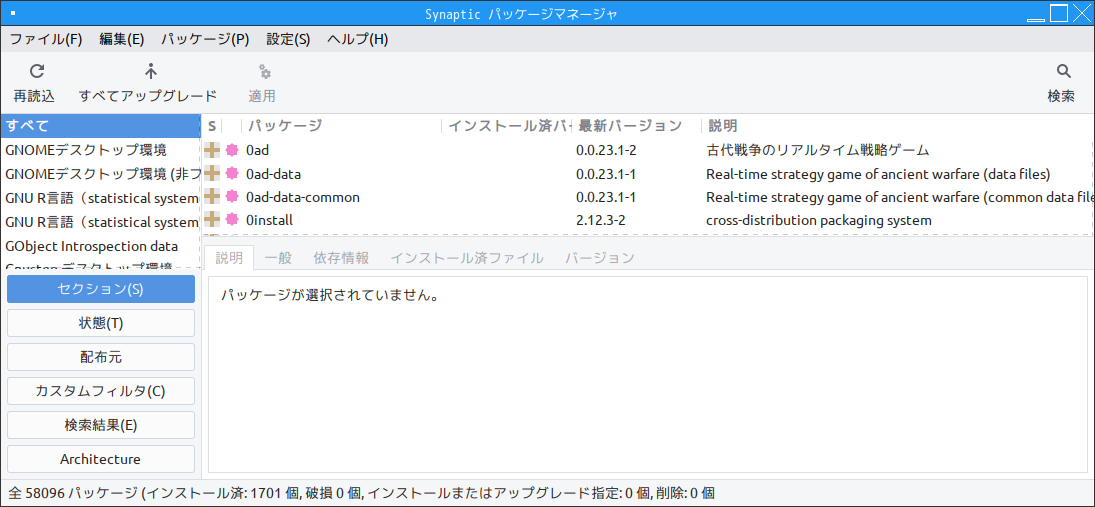Click the 検索結果(E) button
Image resolution: width=1095 pixels, height=507 pixels.
[x=101, y=425]
